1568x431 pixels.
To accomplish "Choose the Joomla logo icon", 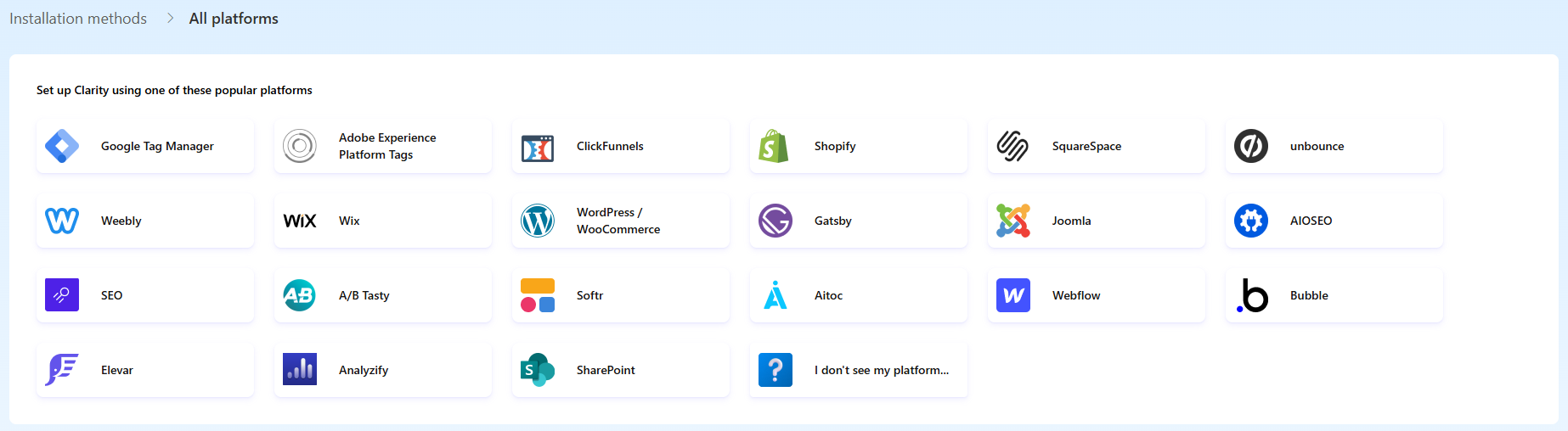I will point(1012,221).
